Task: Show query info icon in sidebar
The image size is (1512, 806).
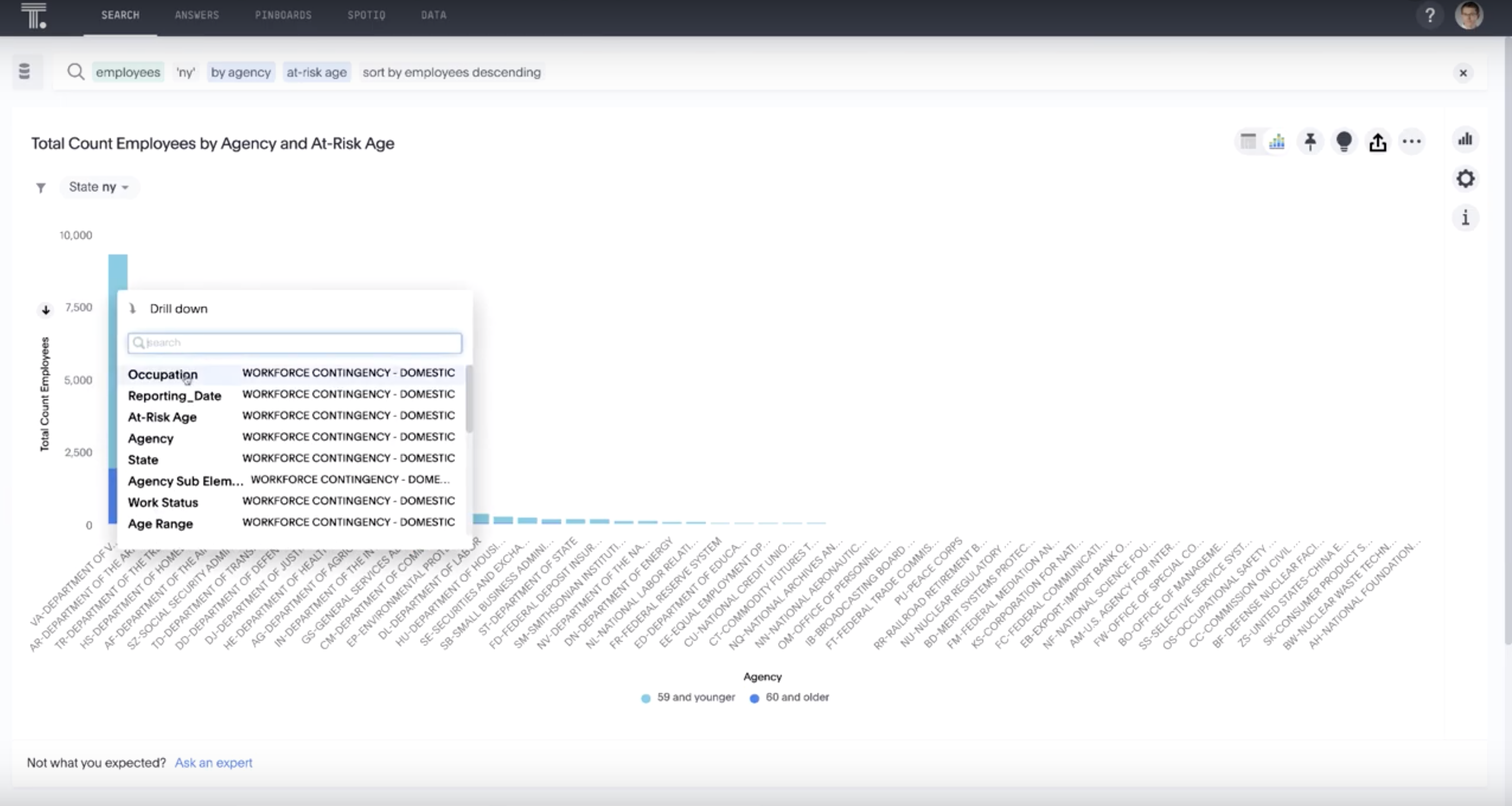Action: click(x=1466, y=218)
